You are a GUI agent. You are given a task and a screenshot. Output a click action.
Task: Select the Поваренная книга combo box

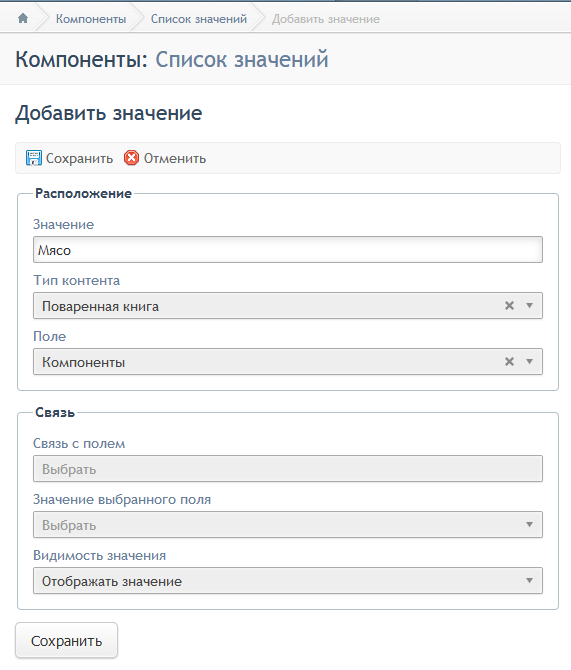pyautogui.click(x=288, y=306)
